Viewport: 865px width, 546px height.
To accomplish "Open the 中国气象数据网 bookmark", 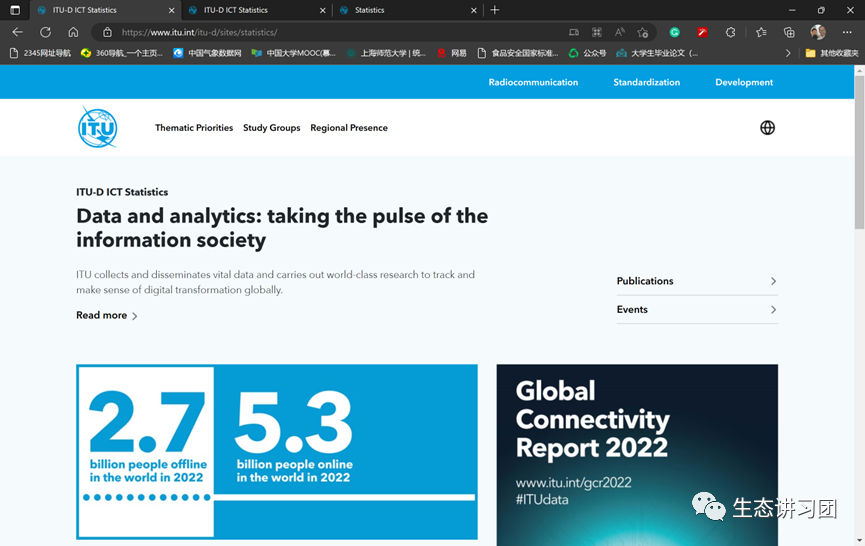I will click(x=207, y=53).
